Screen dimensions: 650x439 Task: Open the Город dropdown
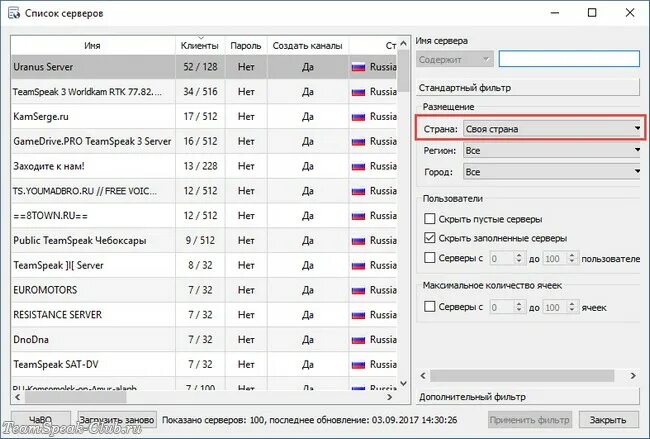click(552, 172)
